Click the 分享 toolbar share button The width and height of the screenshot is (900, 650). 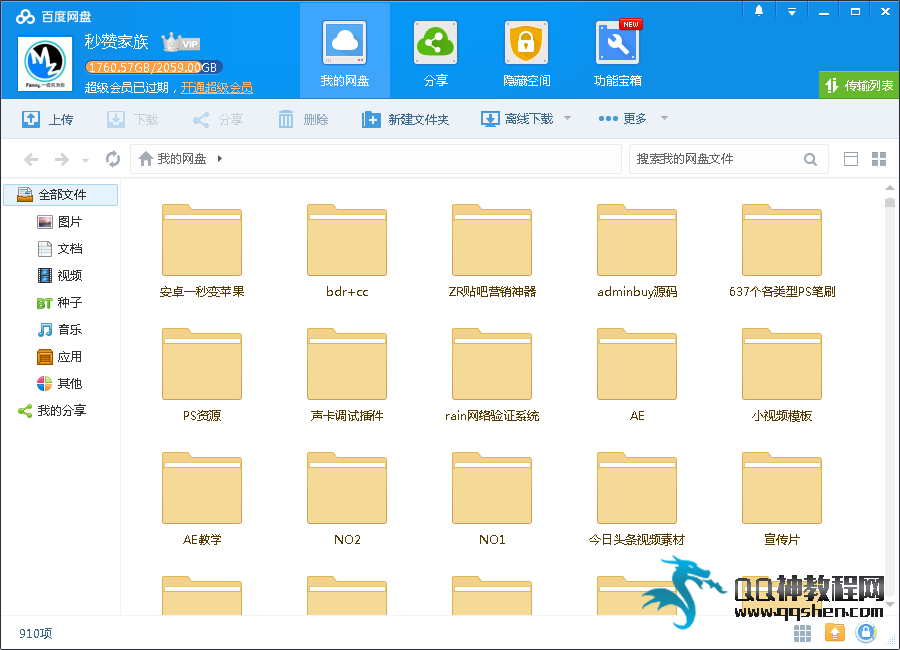pyautogui.click(x=218, y=119)
